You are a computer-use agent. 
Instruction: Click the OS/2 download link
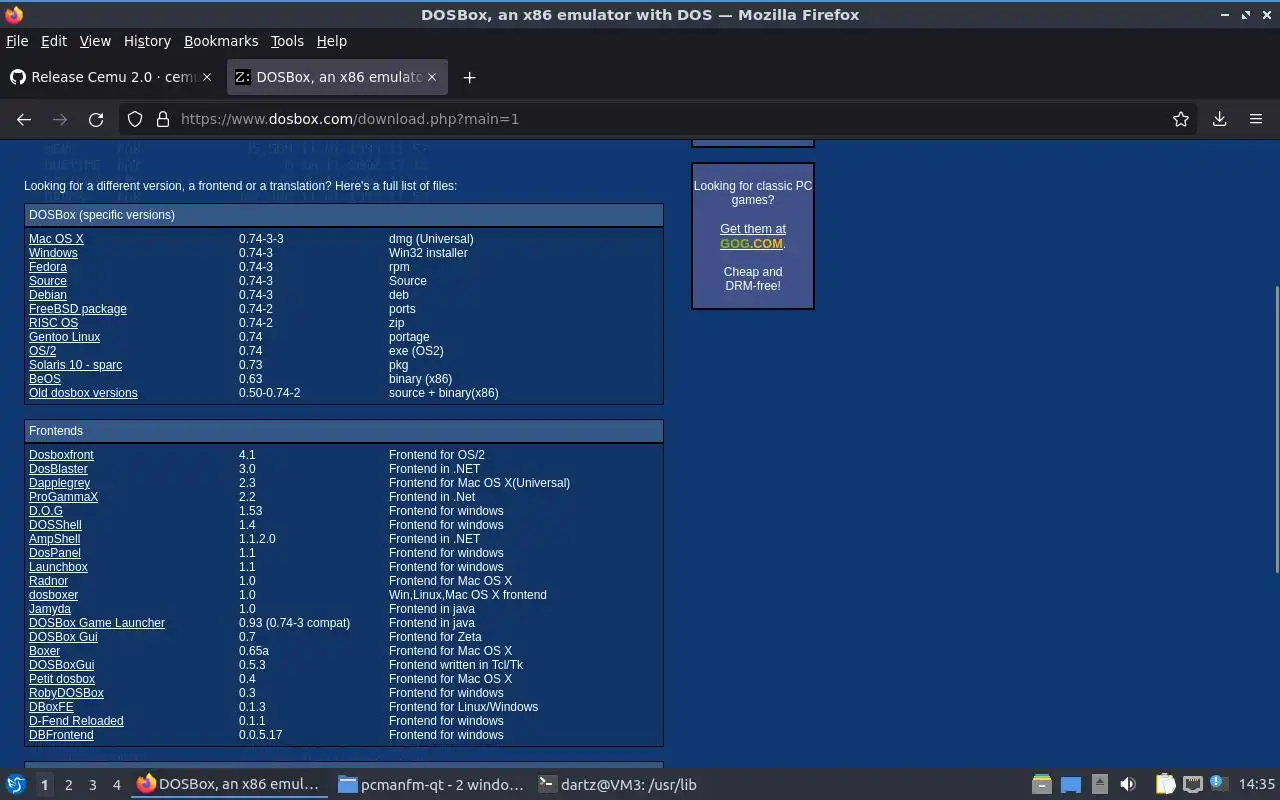click(42, 351)
